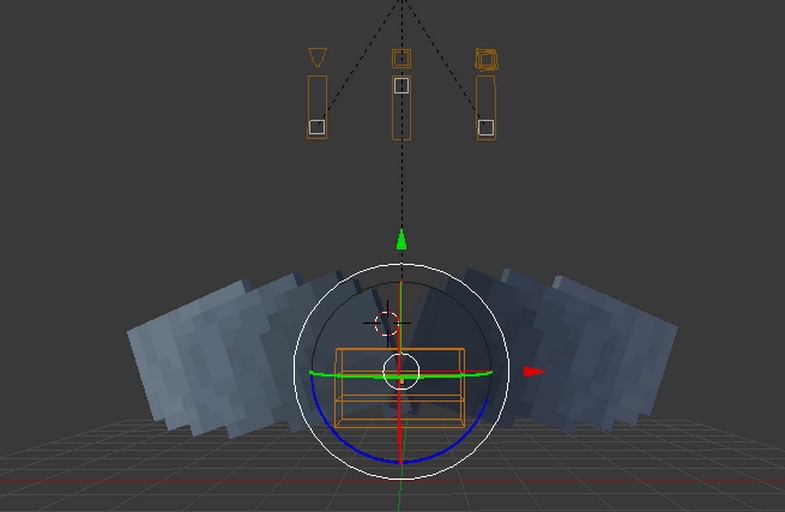Select the square shape above the middle slider

401,59
